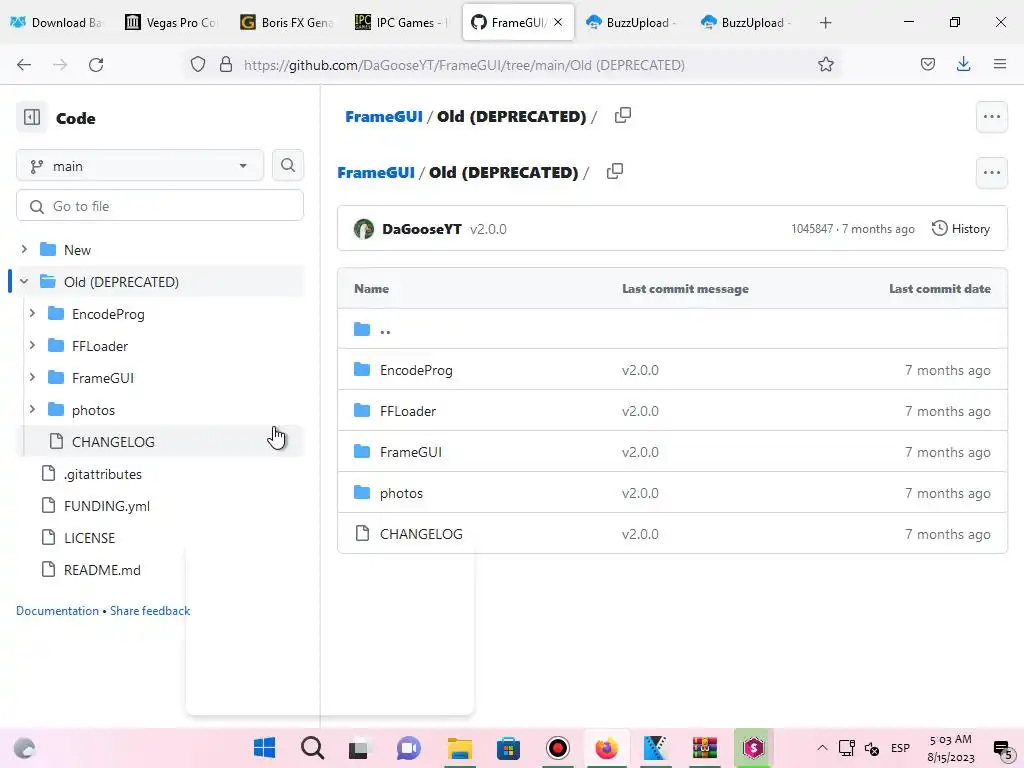This screenshot has height=768, width=1024.
Task: Show tracking protection shield info
Action: pyautogui.click(x=198, y=65)
